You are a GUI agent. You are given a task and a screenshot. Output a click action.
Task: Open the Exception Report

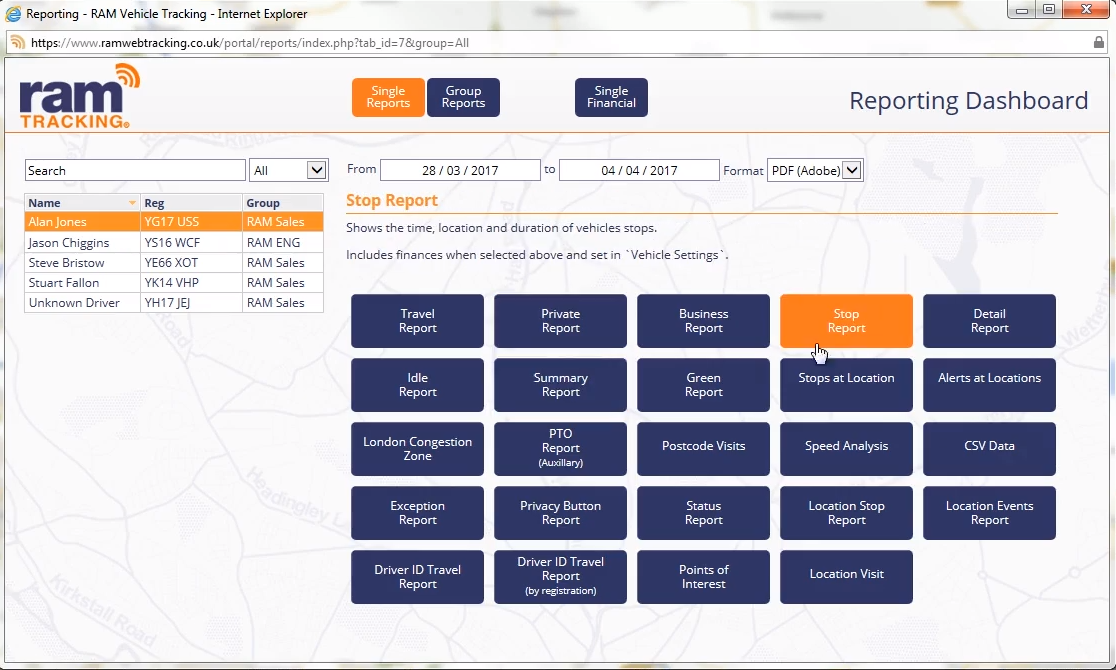(417, 513)
